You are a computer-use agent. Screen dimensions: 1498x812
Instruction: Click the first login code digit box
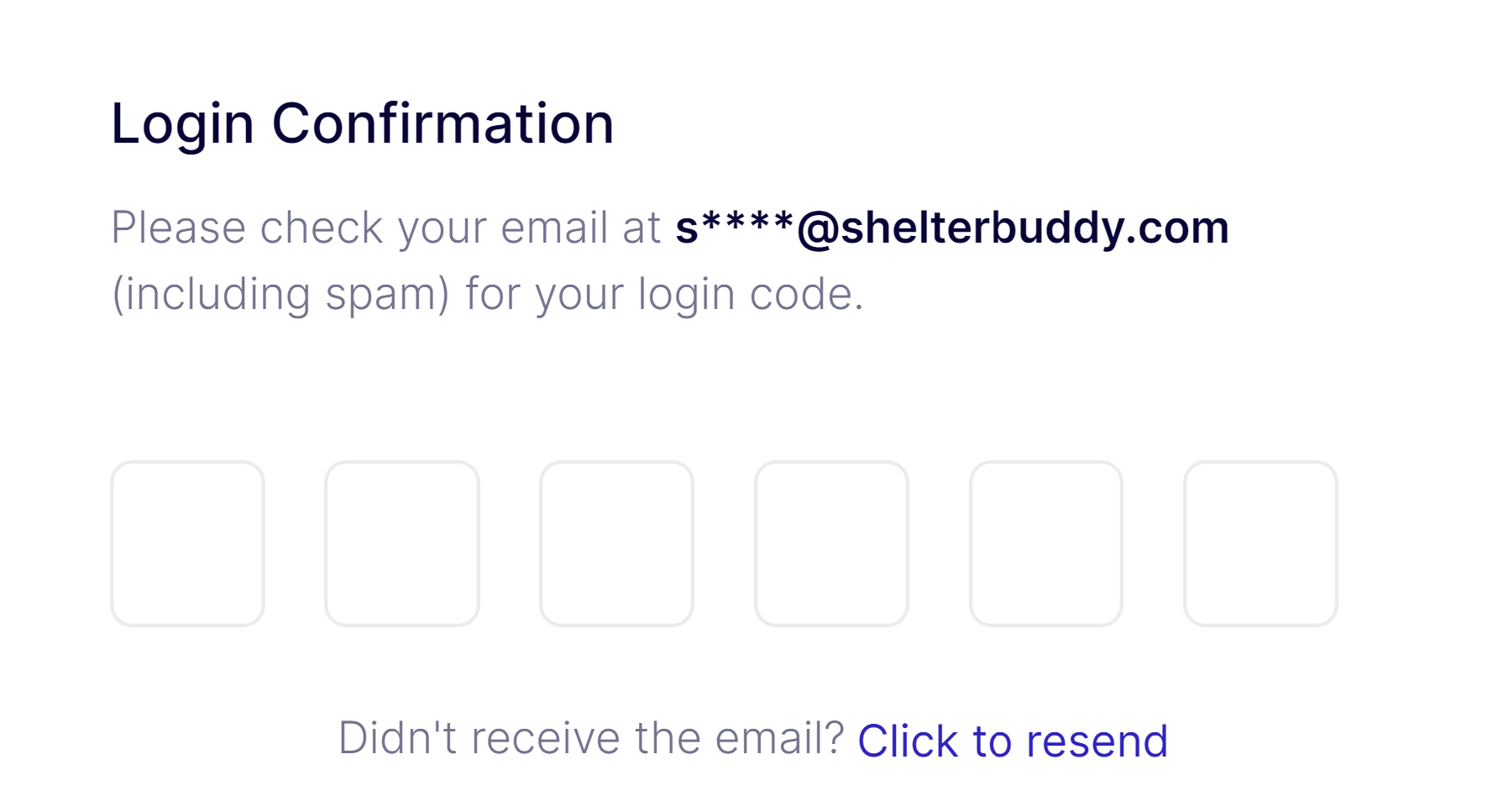coord(187,543)
